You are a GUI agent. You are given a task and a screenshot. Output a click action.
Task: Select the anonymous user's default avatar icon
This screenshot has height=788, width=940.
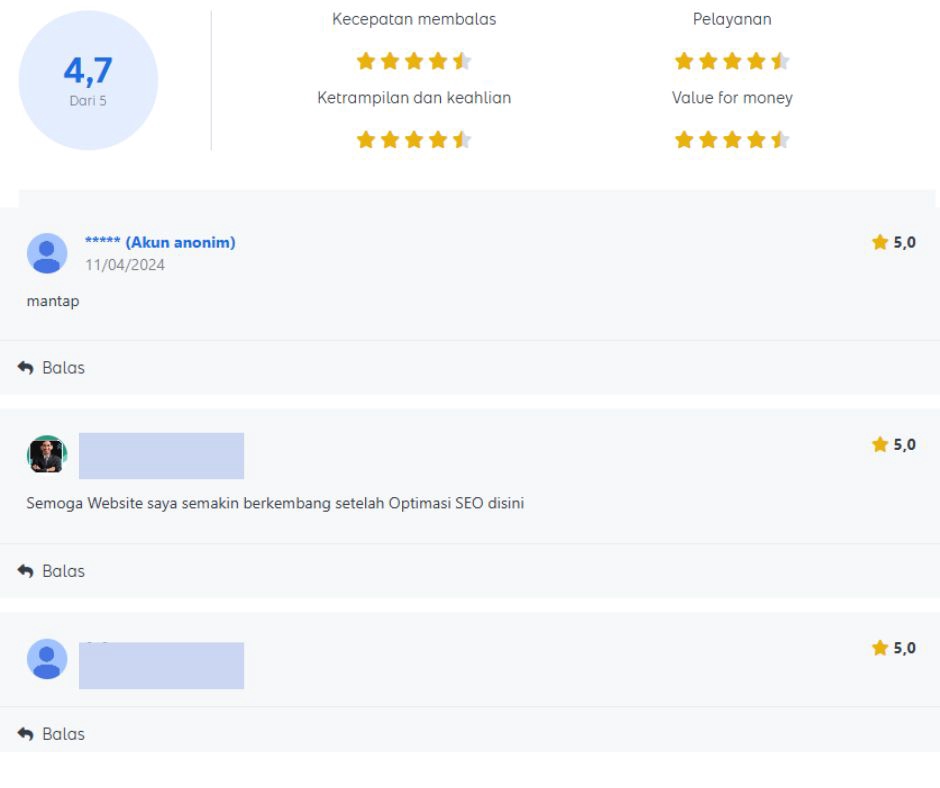46,253
